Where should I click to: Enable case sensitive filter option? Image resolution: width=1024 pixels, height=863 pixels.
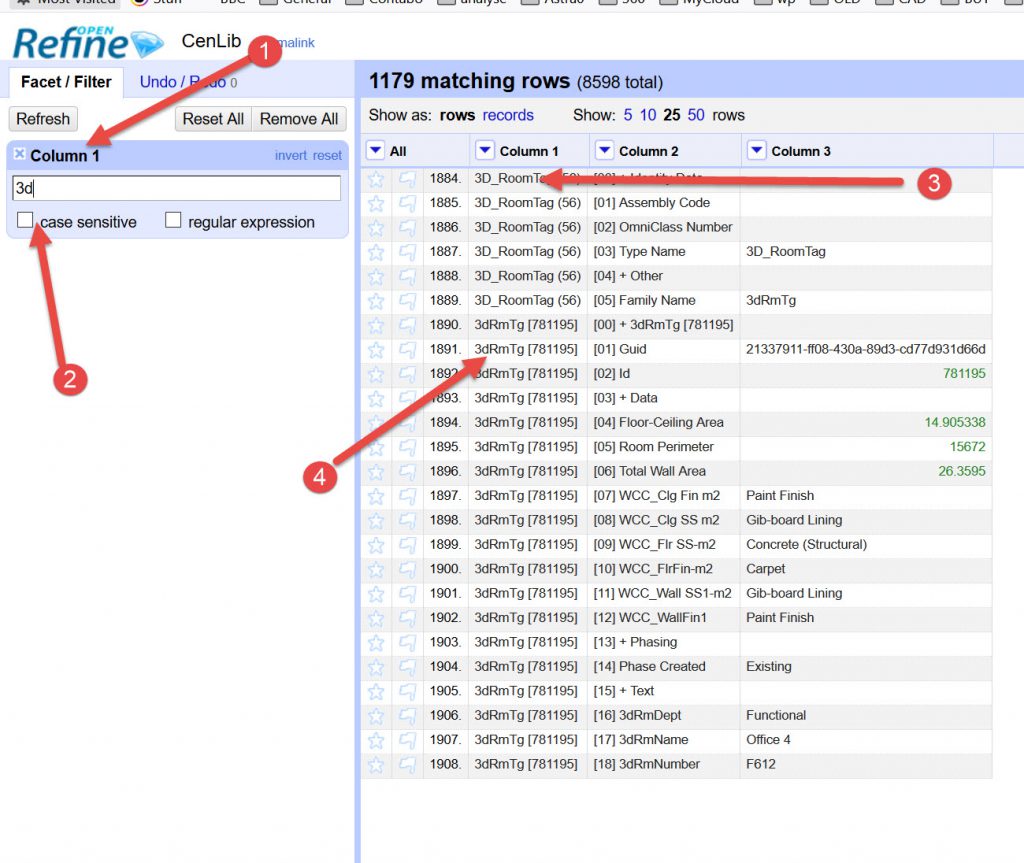point(25,220)
